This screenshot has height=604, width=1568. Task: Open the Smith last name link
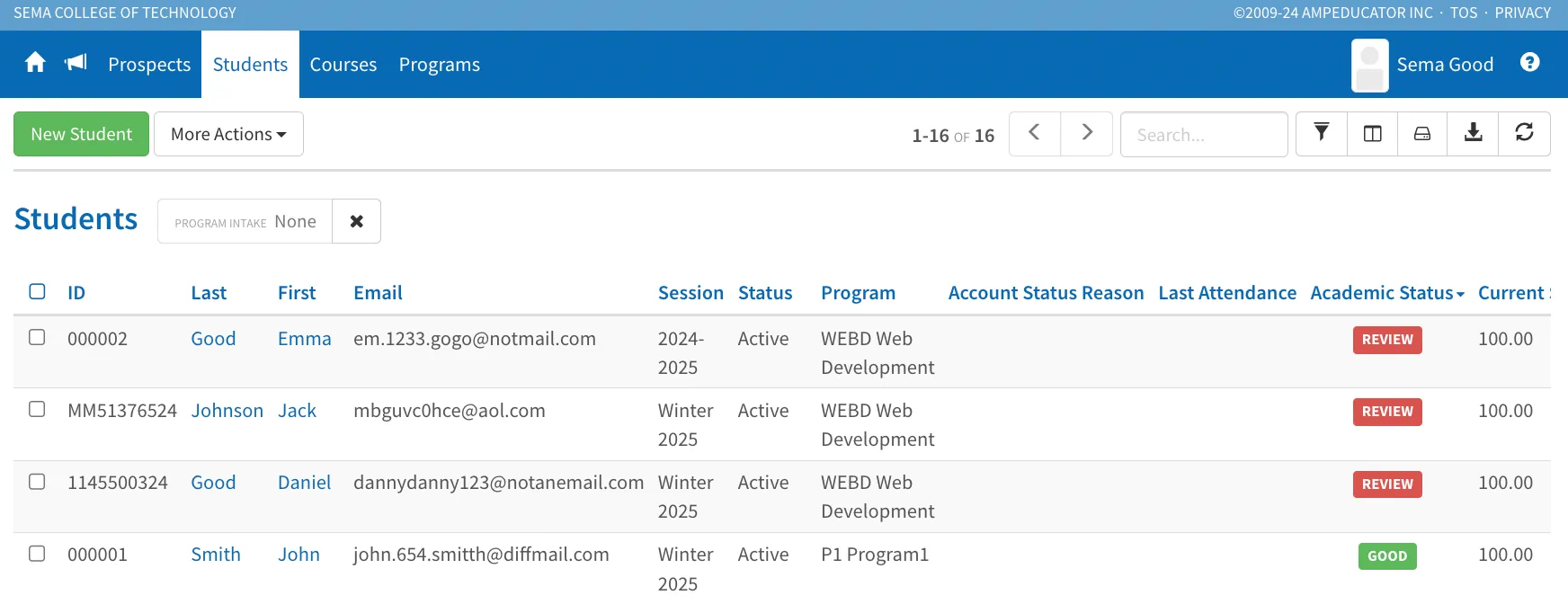tap(216, 555)
